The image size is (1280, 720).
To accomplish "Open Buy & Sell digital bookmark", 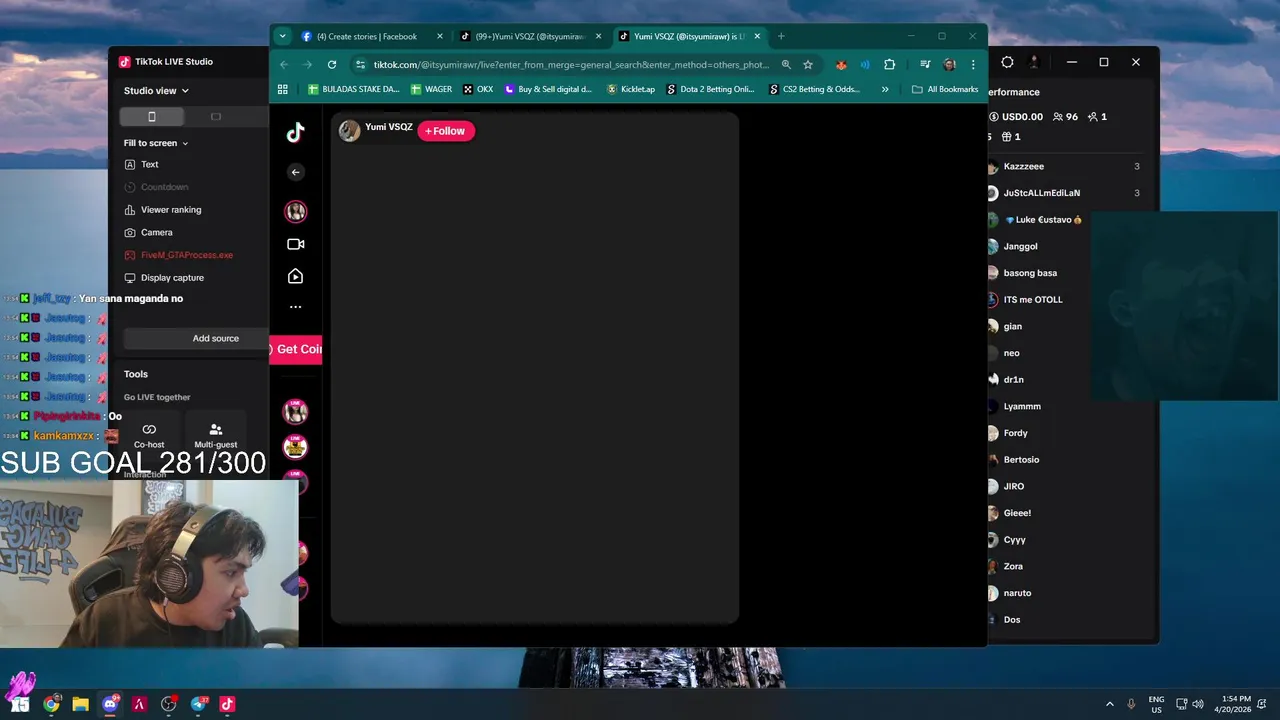I will [x=549, y=89].
